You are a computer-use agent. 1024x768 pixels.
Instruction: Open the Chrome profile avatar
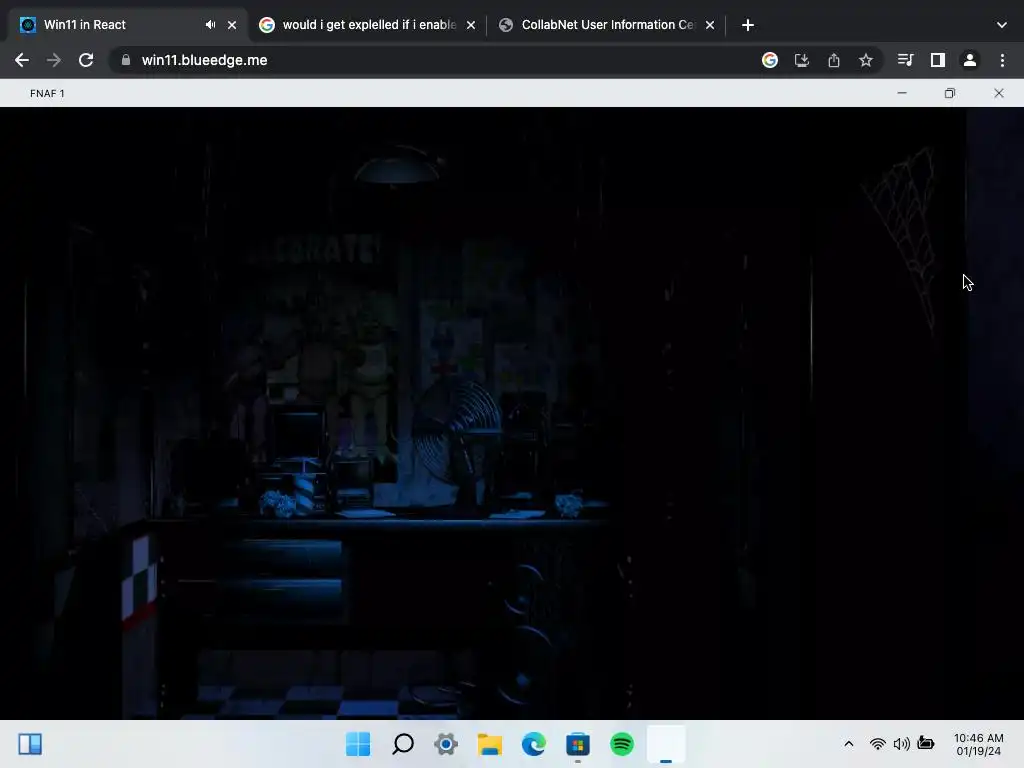[x=970, y=60]
